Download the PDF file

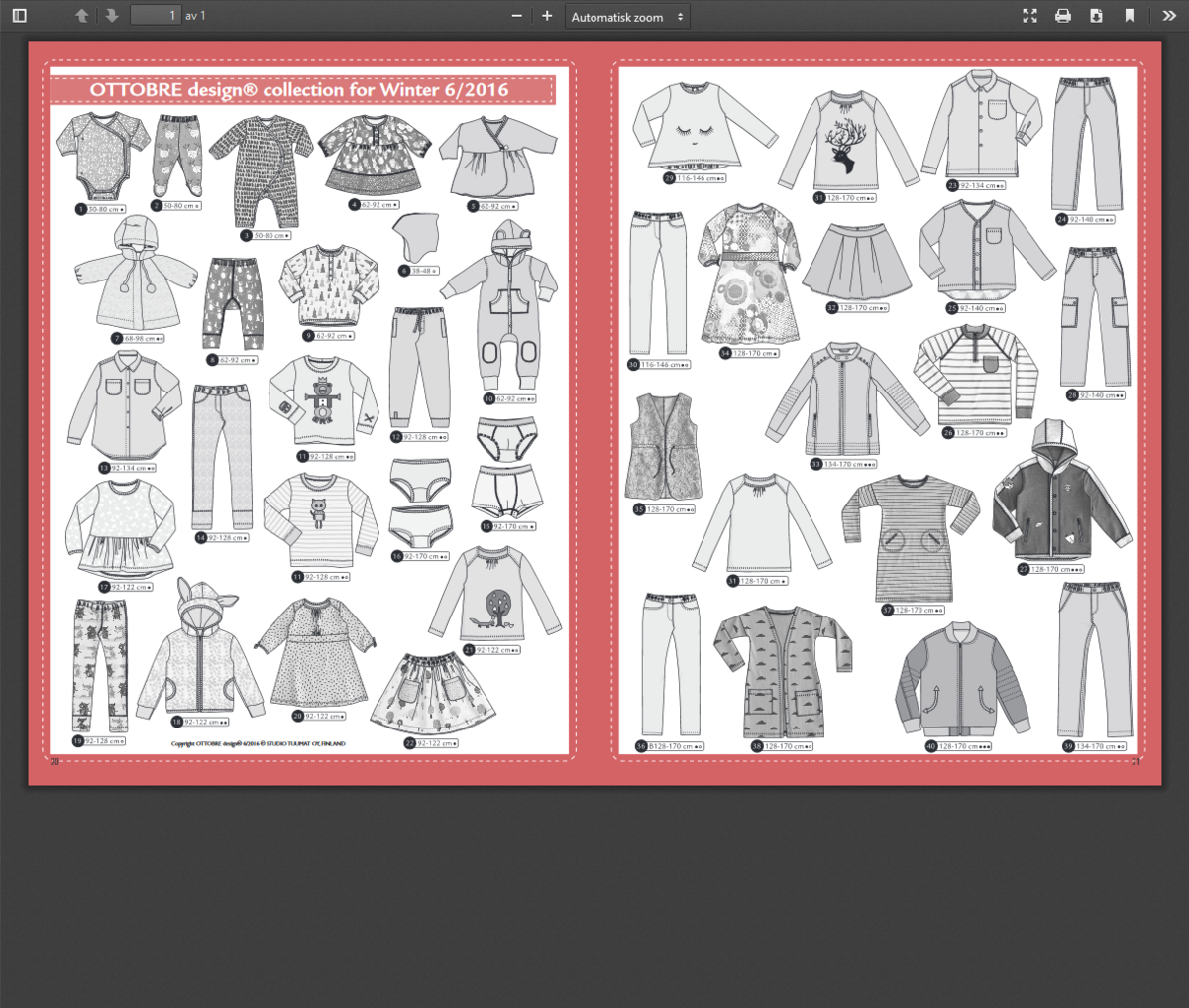pos(1096,16)
